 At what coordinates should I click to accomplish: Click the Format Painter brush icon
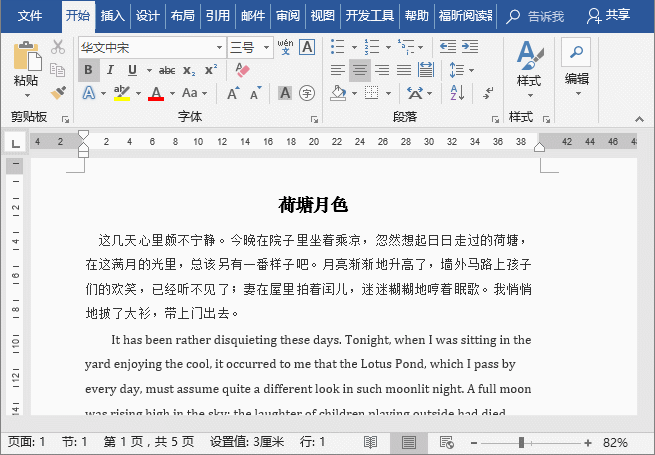point(58,93)
